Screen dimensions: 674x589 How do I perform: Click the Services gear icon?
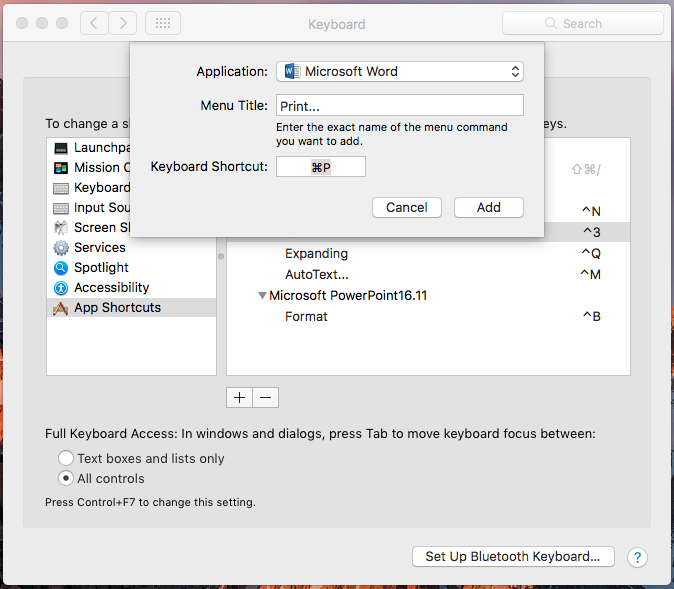pos(61,248)
